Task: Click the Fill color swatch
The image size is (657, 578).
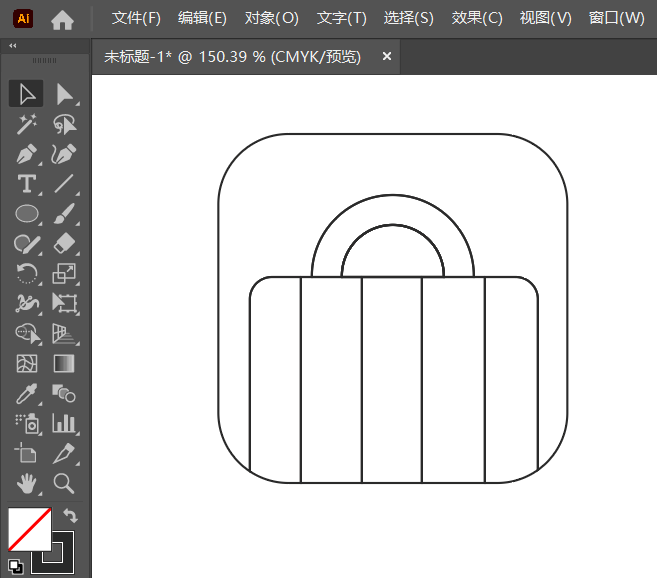Action: (27, 529)
